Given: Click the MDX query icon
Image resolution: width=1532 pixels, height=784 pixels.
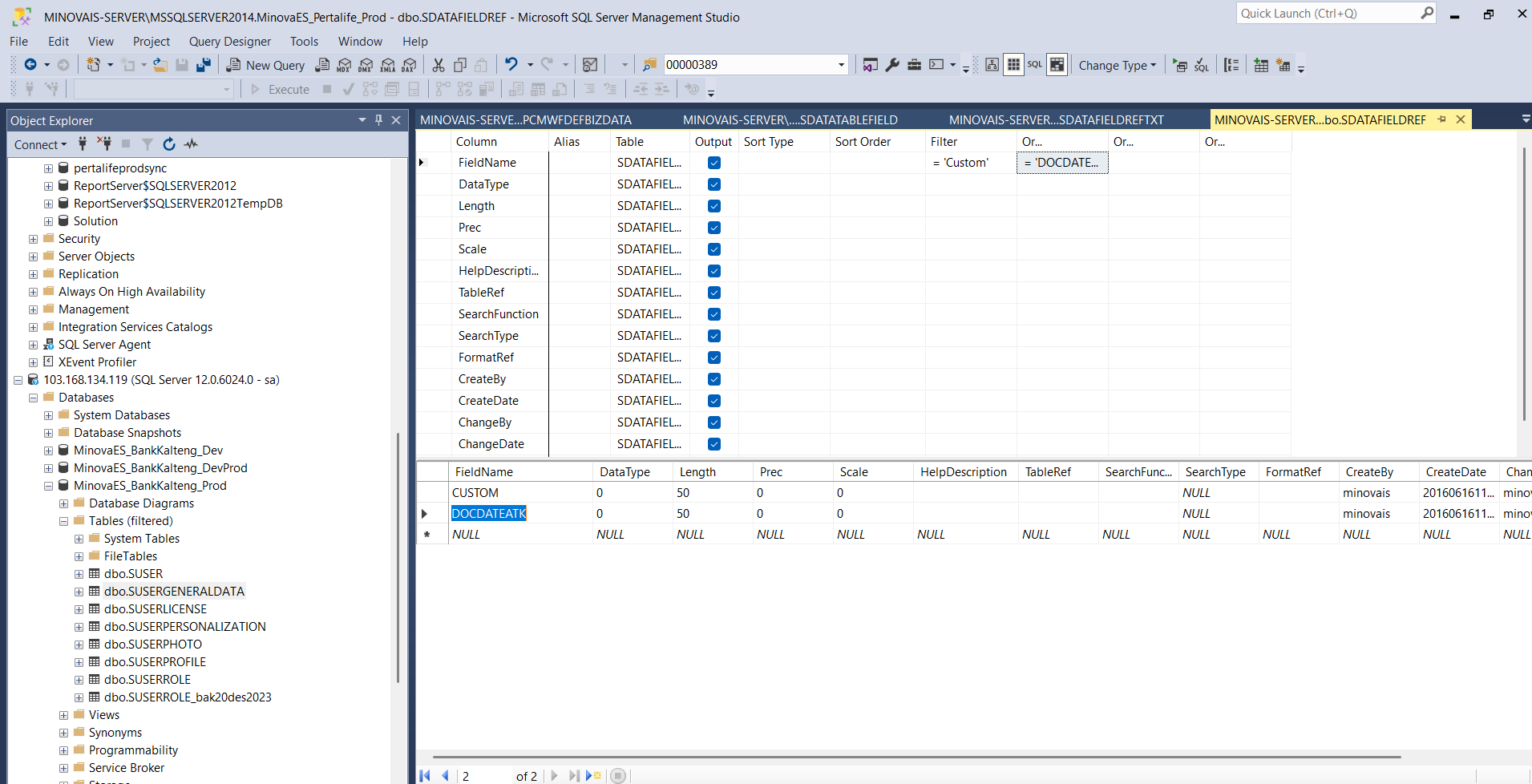Looking at the screenshot, I should (345, 65).
